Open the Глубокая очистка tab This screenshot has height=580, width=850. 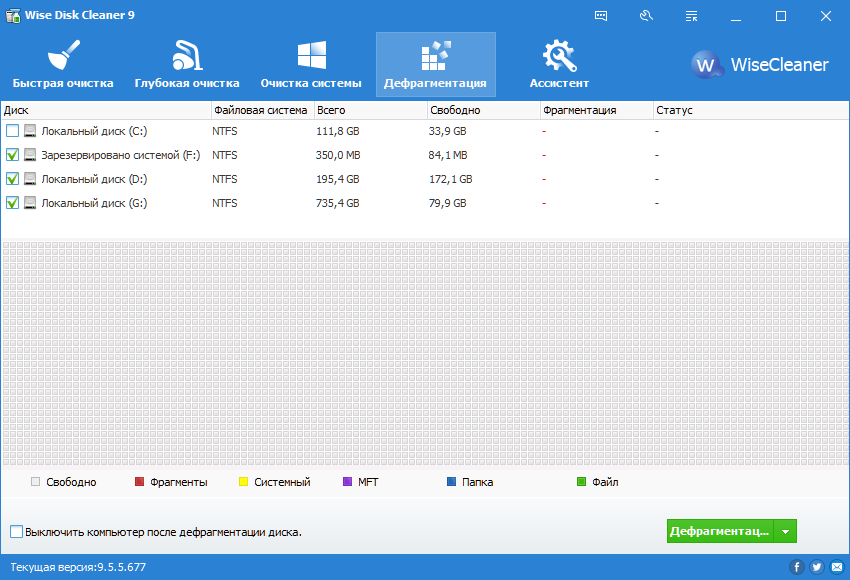pos(187,65)
